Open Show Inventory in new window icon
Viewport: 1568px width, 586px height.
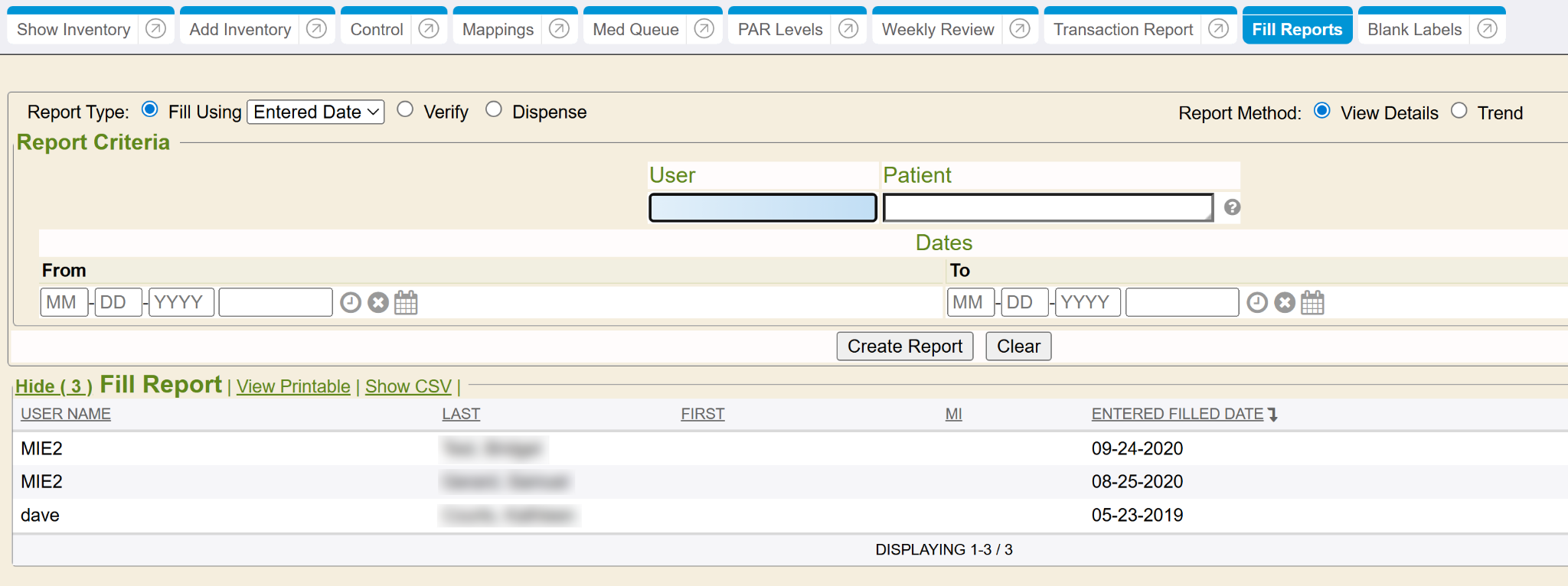(x=155, y=29)
